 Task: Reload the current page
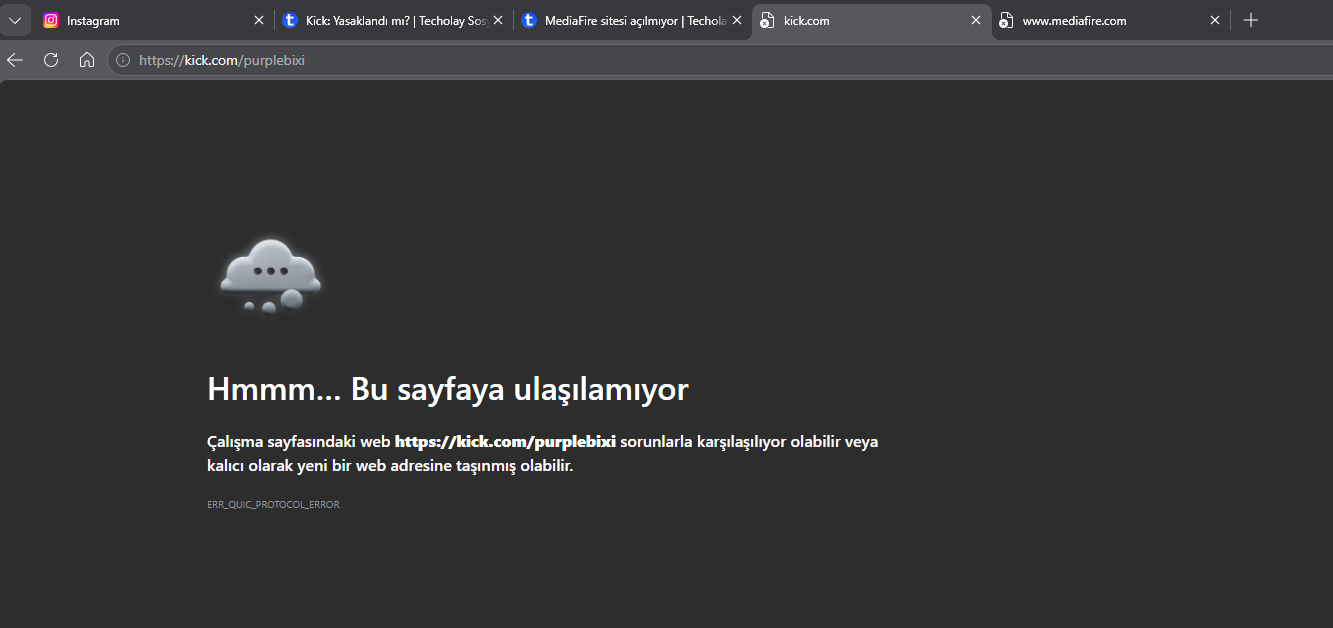point(51,60)
